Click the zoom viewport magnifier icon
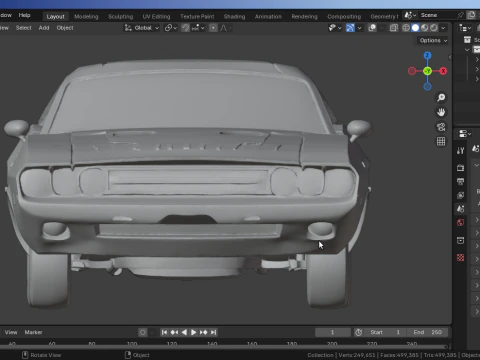Image resolution: width=480 pixels, height=360 pixels. point(441,97)
